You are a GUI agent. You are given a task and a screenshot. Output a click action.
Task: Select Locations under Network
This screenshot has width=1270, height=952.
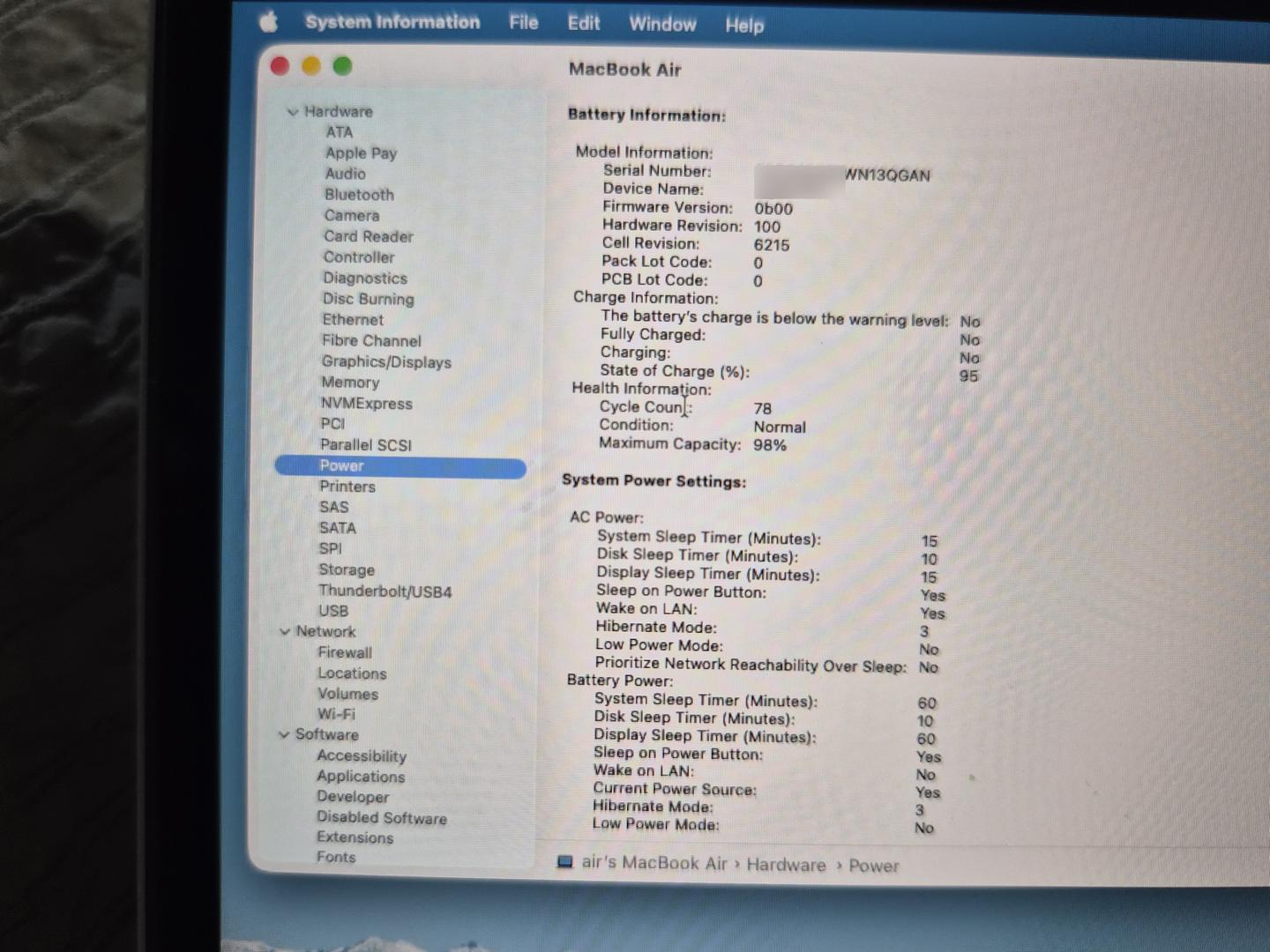(x=352, y=673)
